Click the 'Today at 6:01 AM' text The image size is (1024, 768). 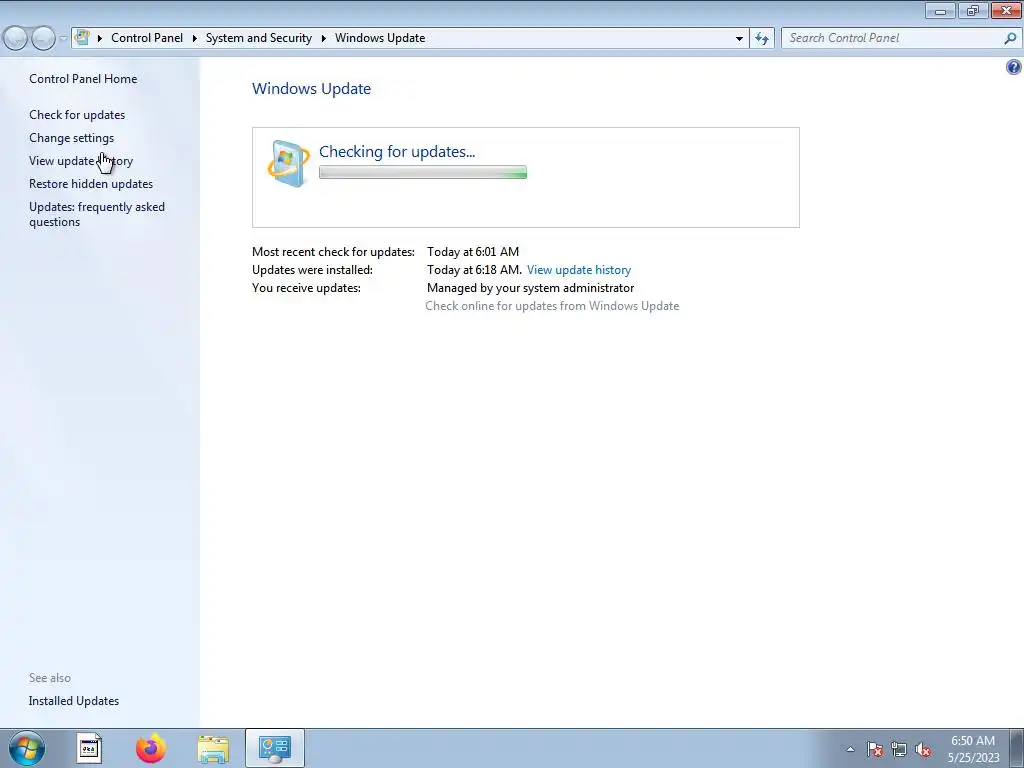[473, 251]
